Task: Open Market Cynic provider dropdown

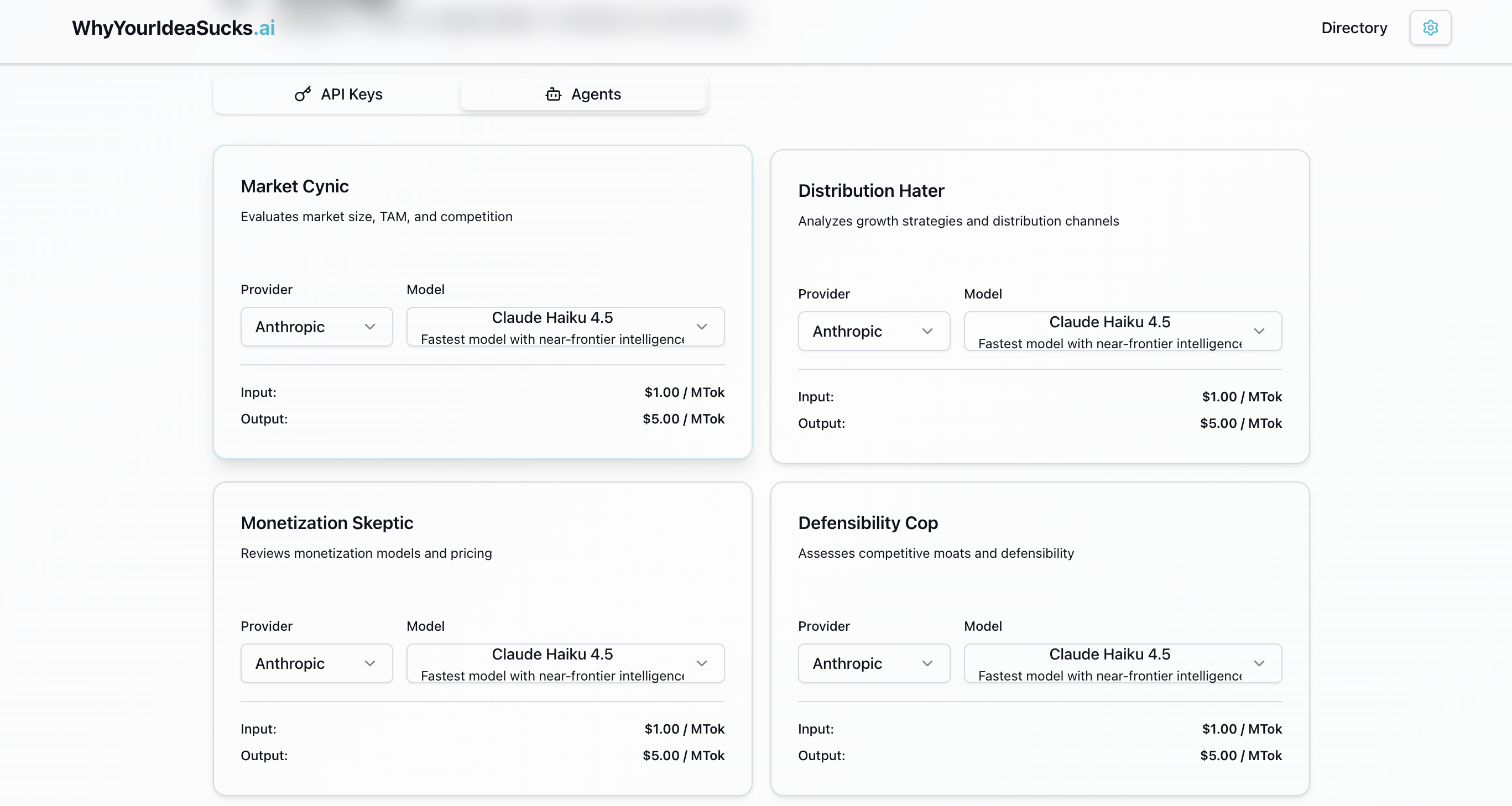Action: point(316,327)
